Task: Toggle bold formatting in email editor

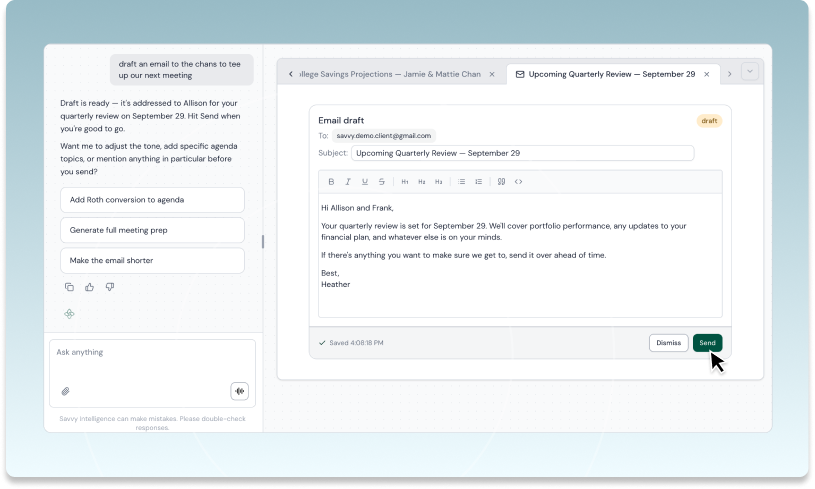Action: 331,182
